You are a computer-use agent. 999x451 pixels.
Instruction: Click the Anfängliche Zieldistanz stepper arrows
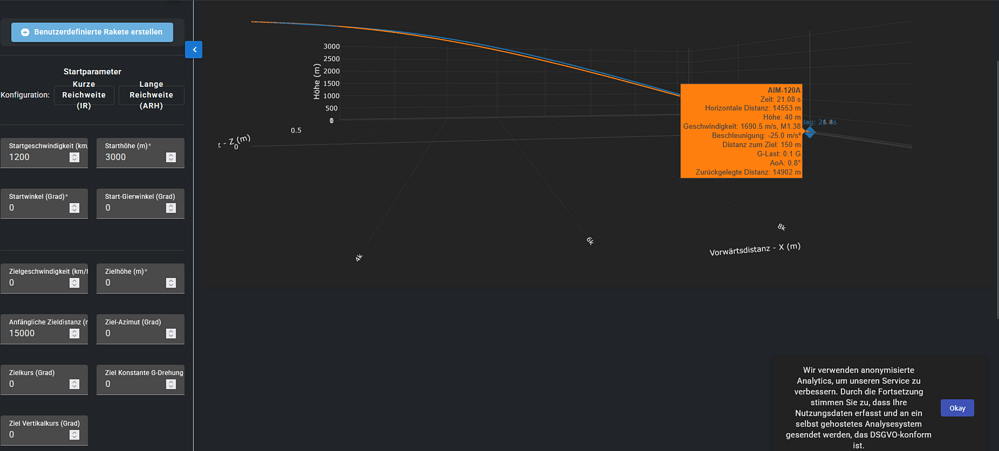(75, 333)
